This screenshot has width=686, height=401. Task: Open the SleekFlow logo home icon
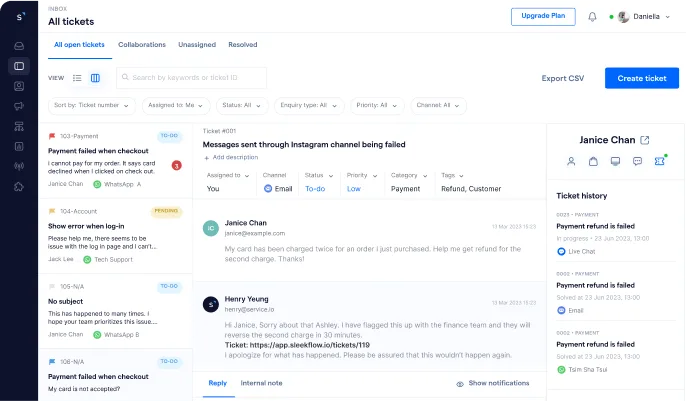click(x=19, y=17)
